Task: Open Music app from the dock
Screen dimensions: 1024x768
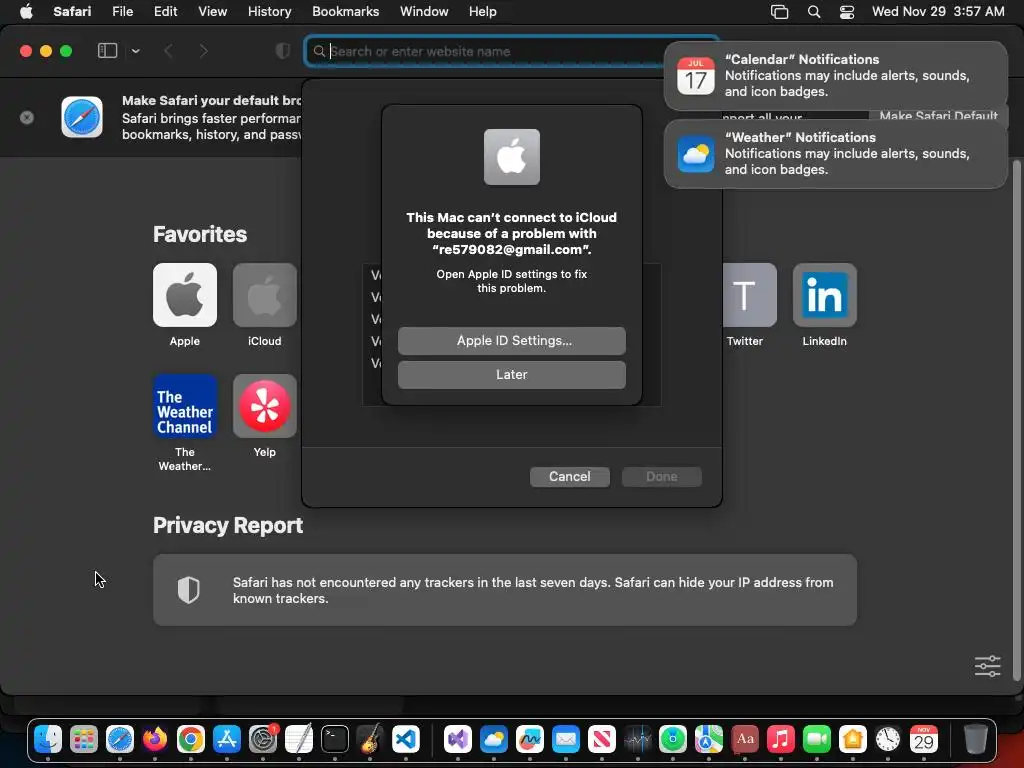Action: coord(780,739)
